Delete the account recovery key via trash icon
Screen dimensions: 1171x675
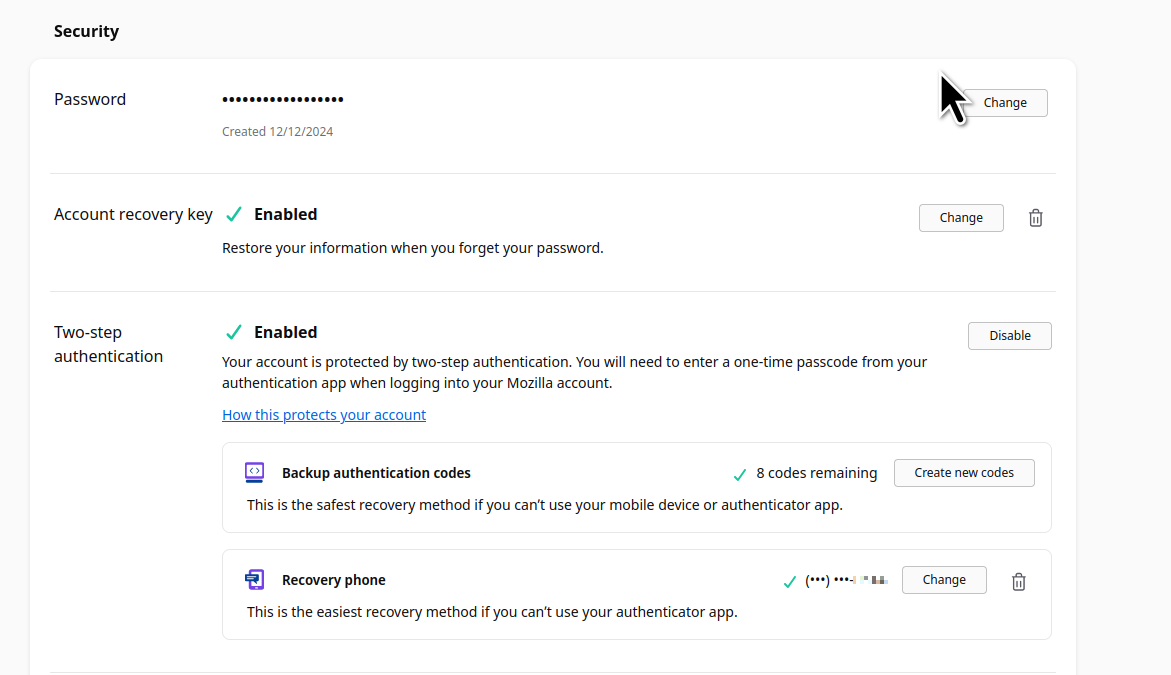(1036, 218)
